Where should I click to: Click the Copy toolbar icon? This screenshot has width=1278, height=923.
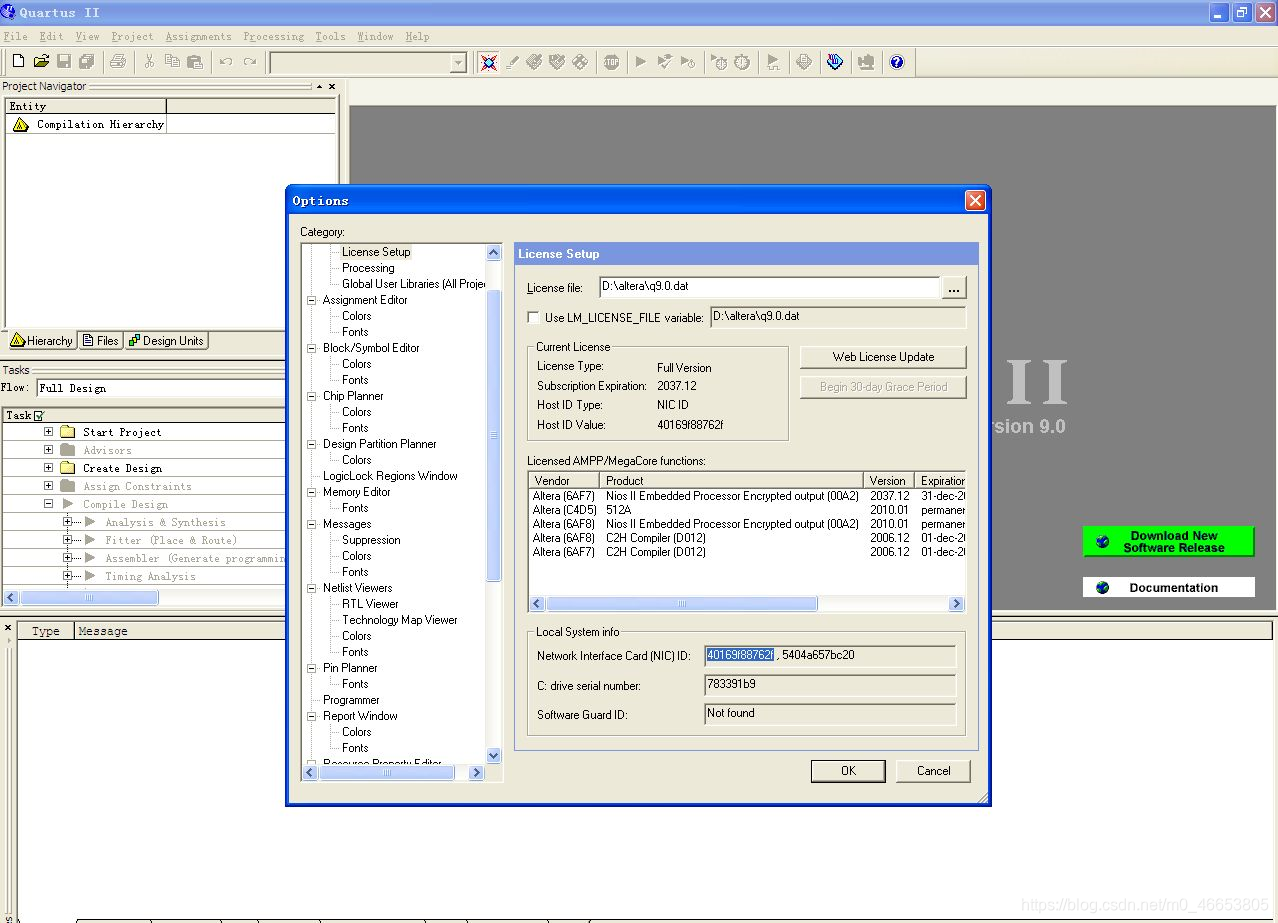tap(172, 62)
